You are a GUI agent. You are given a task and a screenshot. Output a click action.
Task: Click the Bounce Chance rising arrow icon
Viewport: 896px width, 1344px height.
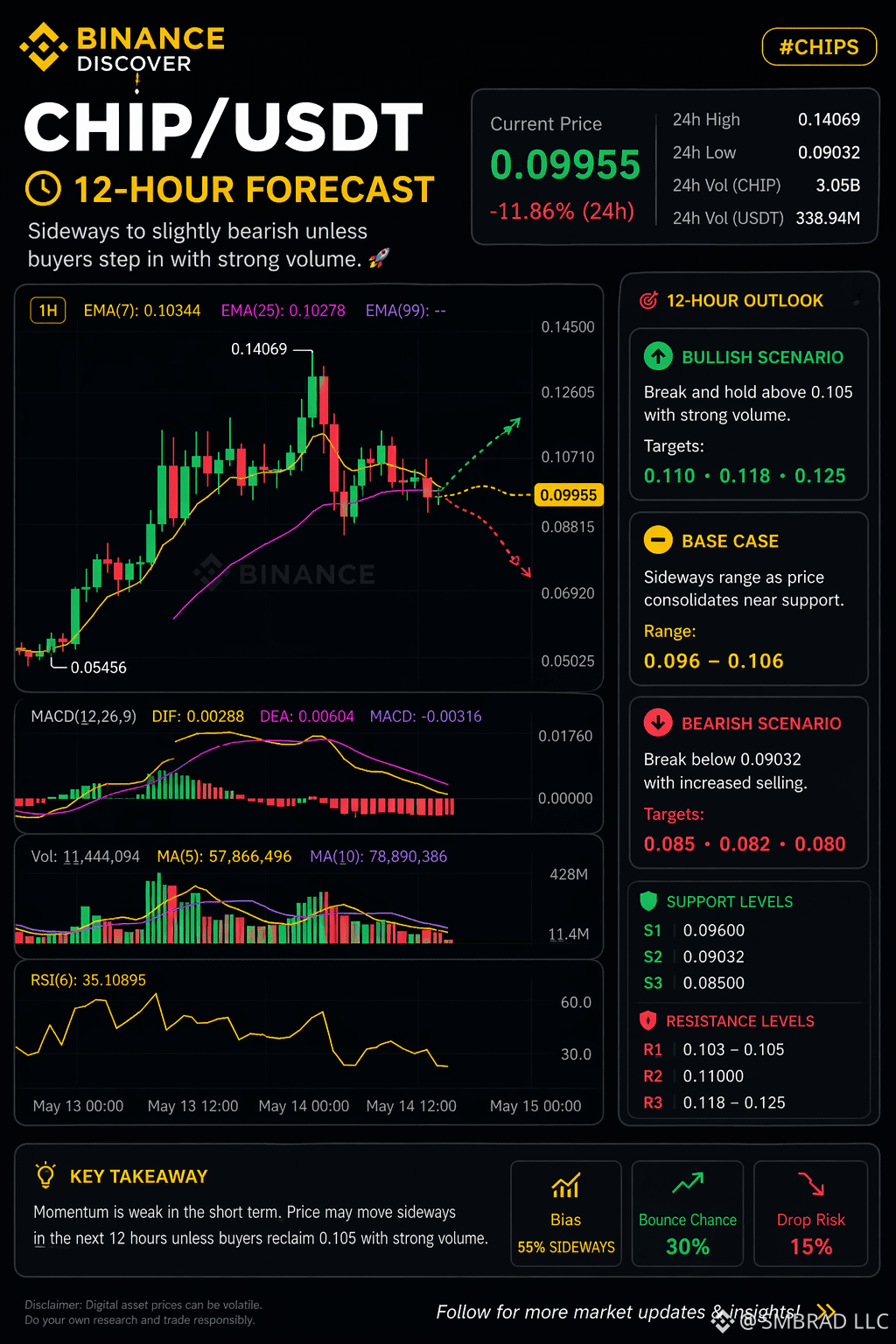coord(688,1183)
